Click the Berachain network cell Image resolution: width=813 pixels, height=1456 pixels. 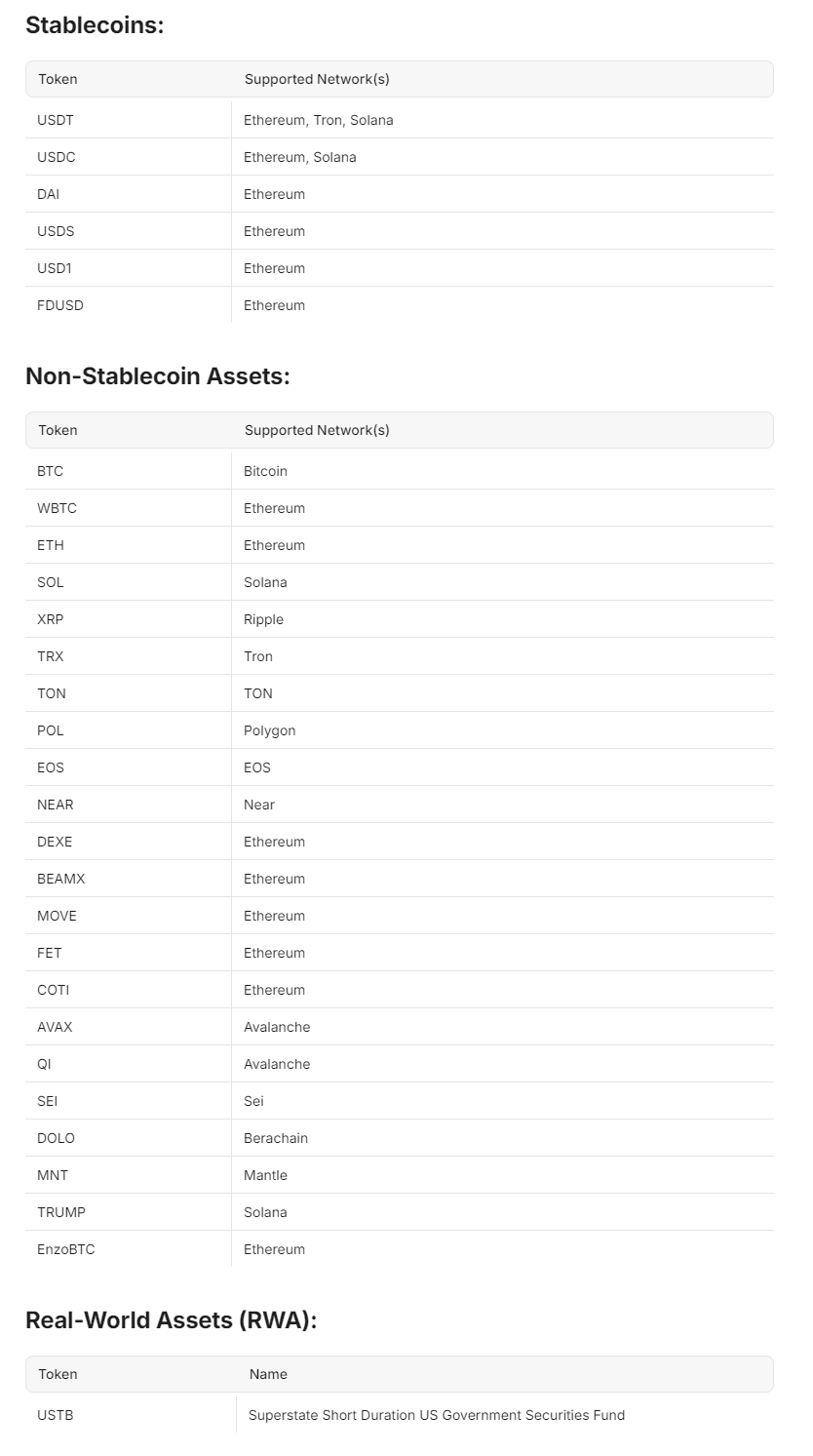[502, 1138]
